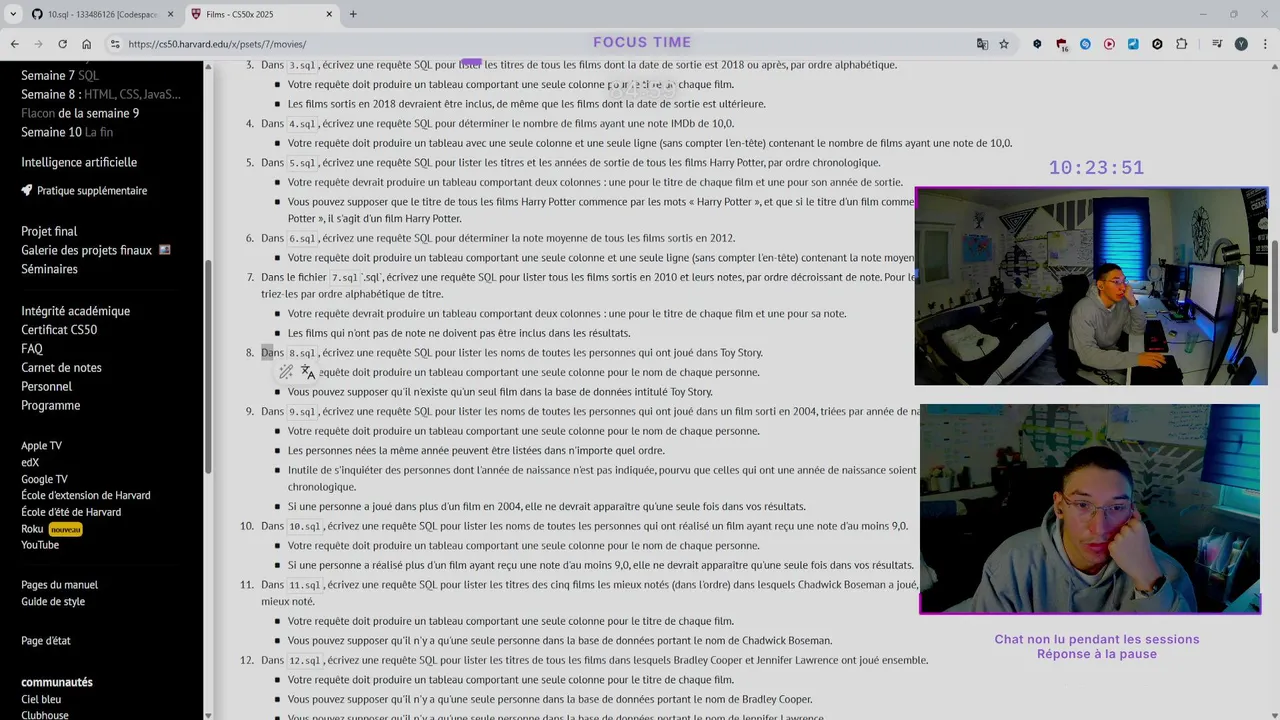
Task: Open the Chrome three-dot menu
Action: [1264, 44]
